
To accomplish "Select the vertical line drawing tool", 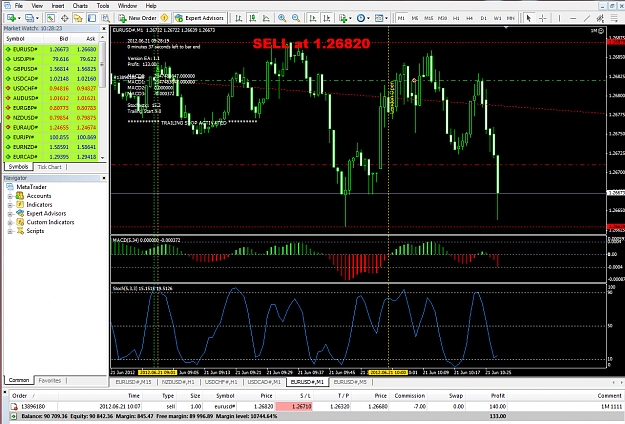I will coord(559,18).
